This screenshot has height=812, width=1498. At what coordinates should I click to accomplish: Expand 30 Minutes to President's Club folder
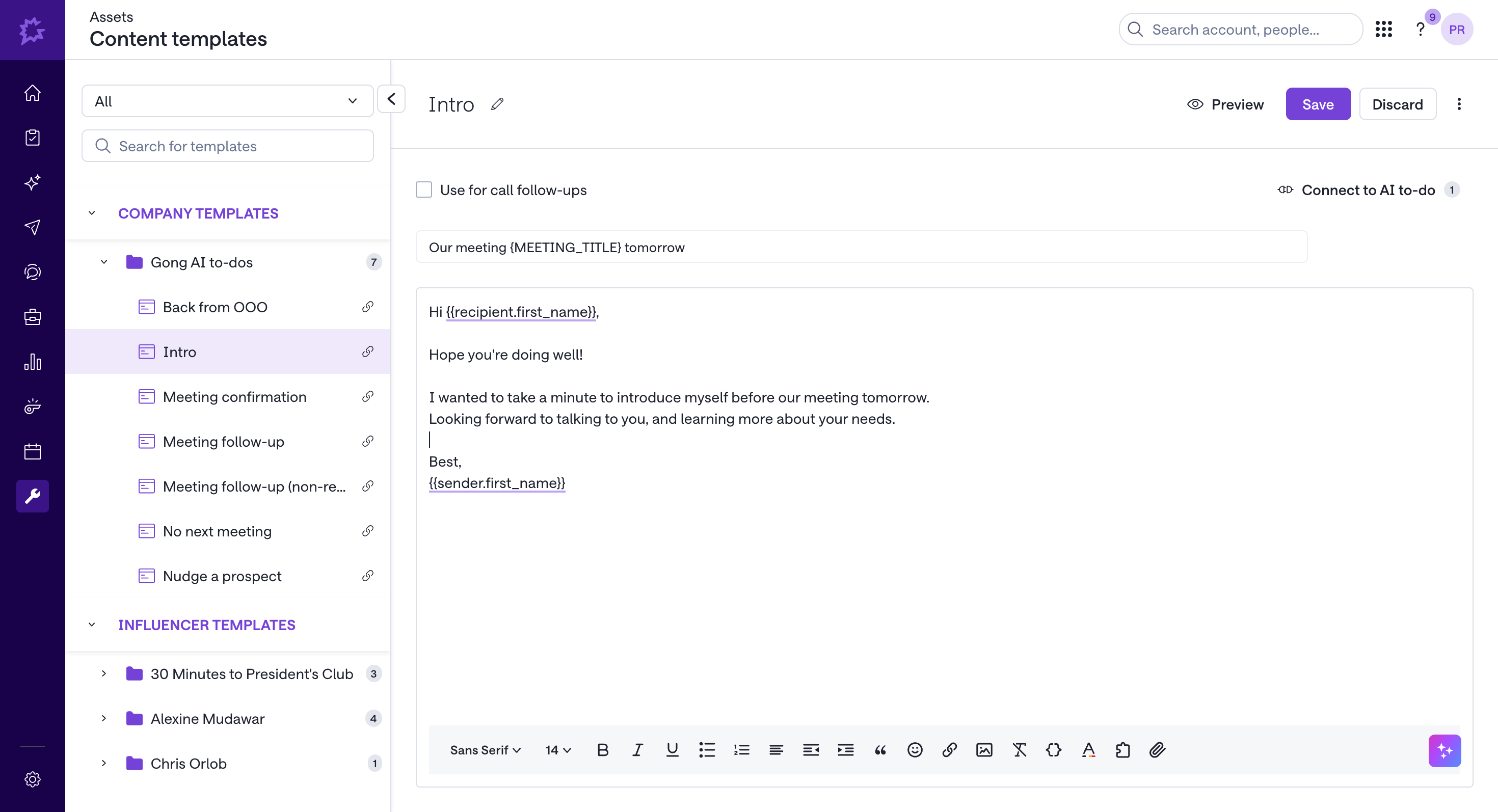104,673
